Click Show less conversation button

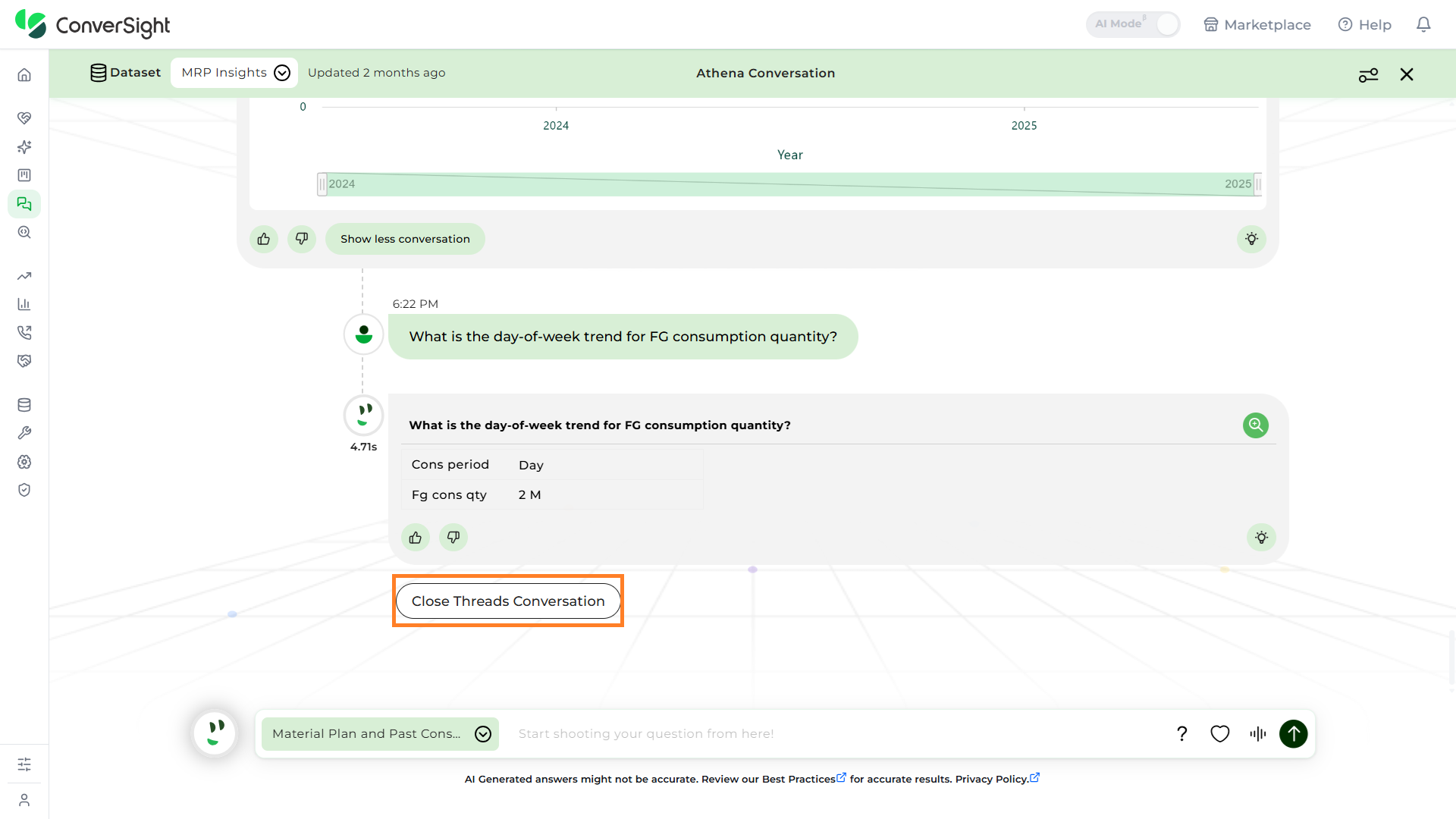click(405, 239)
